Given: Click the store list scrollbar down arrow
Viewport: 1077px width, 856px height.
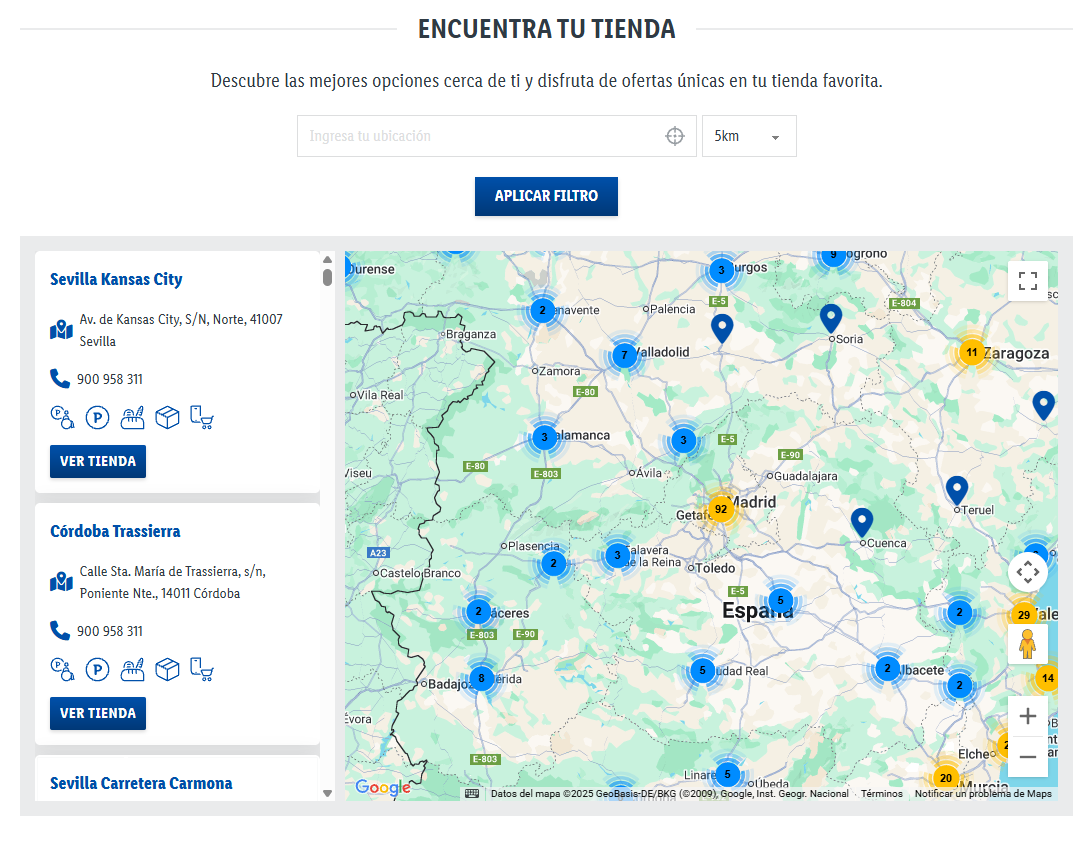Looking at the screenshot, I should pyautogui.click(x=327, y=793).
